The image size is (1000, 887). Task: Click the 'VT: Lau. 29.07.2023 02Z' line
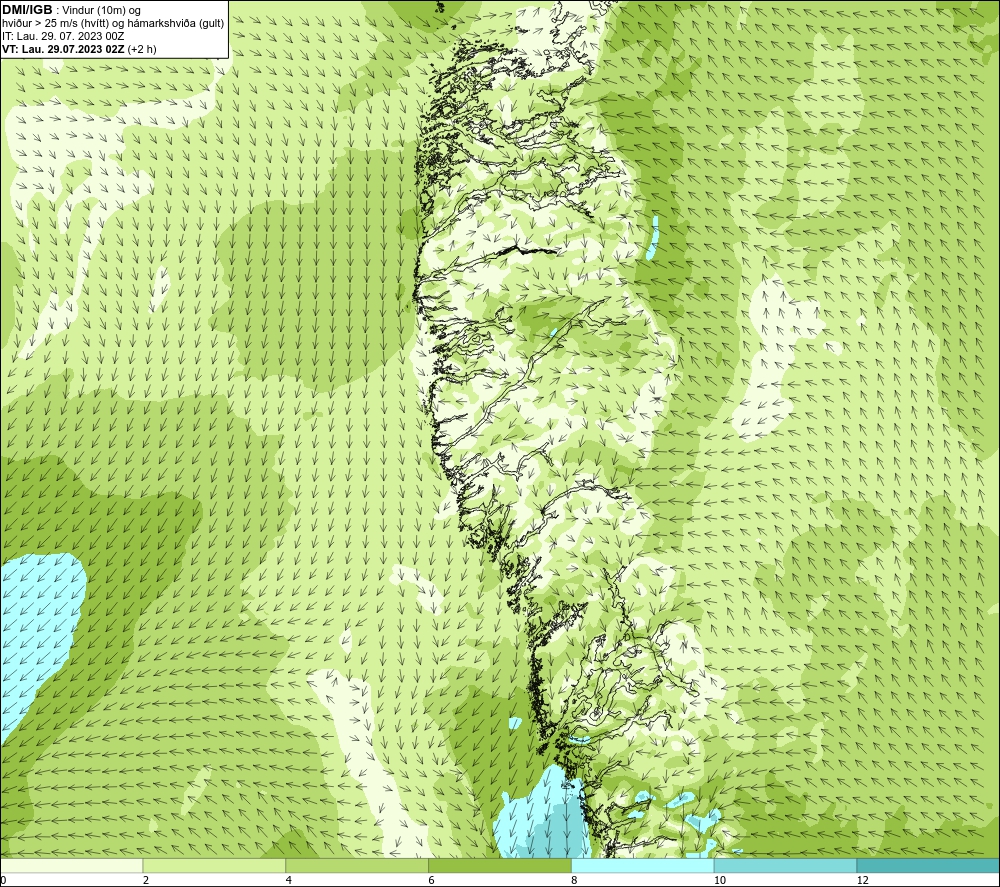point(63,49)
